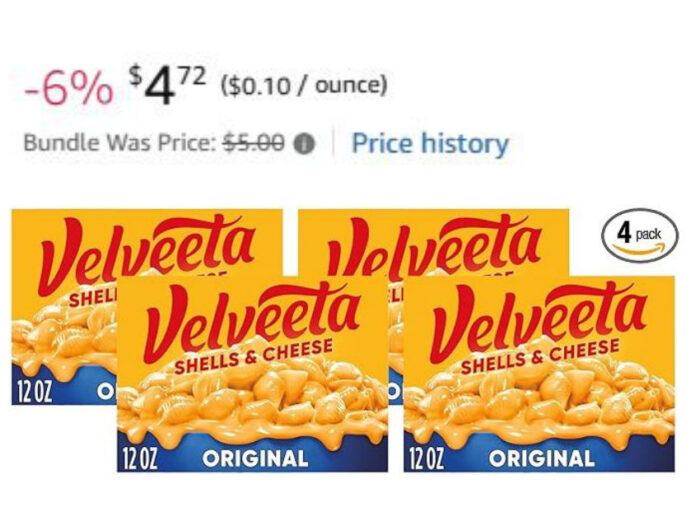Viewport: 700px width, 521px height.
Task: Click the -6% discount percentage
Action: pos(68,90)
